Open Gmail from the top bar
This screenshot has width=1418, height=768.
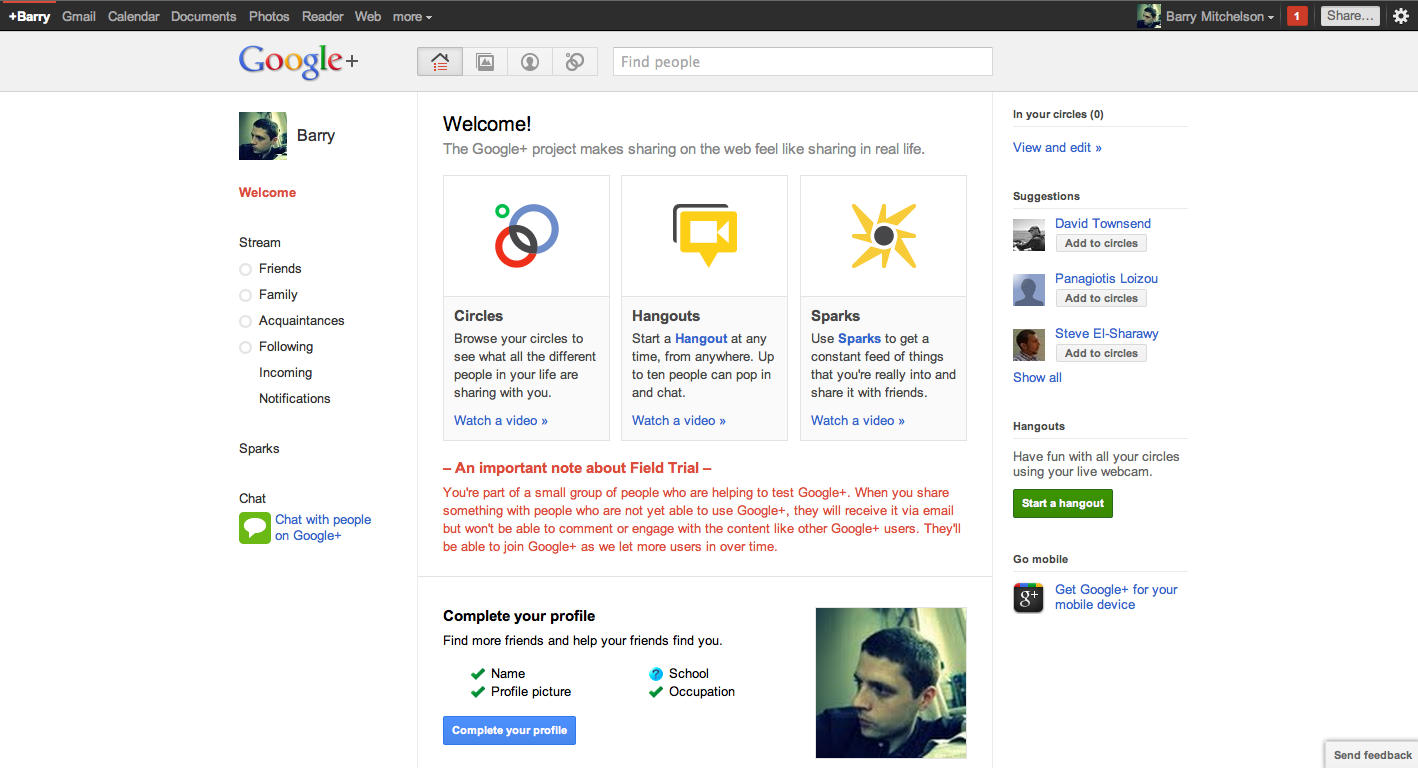(79, 16)
